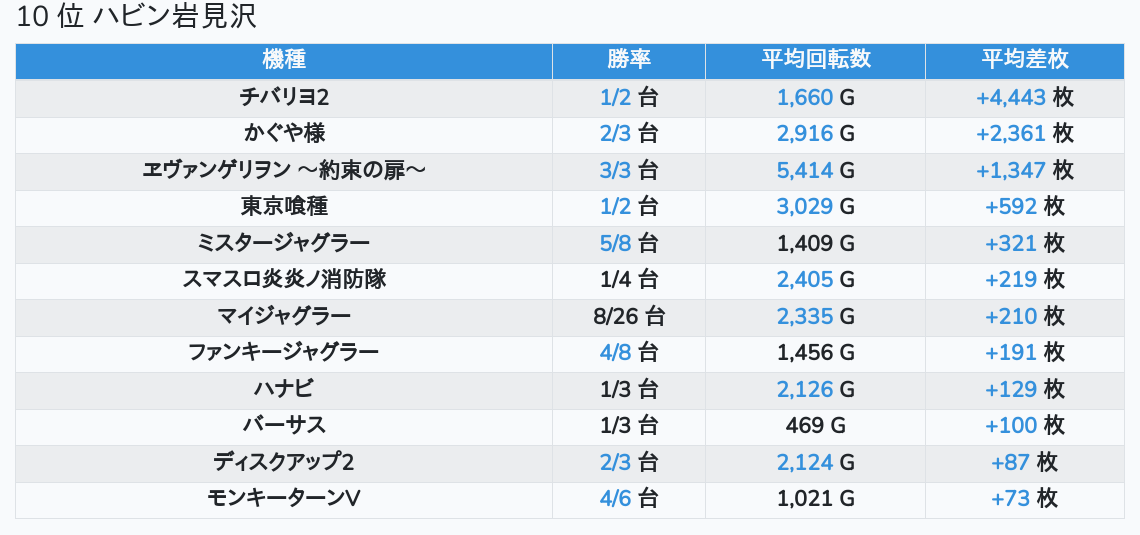This screenshot has width=1140, height=535.
Task: Click the 5,414 G average spins value
Action: [x=815, y=170]
